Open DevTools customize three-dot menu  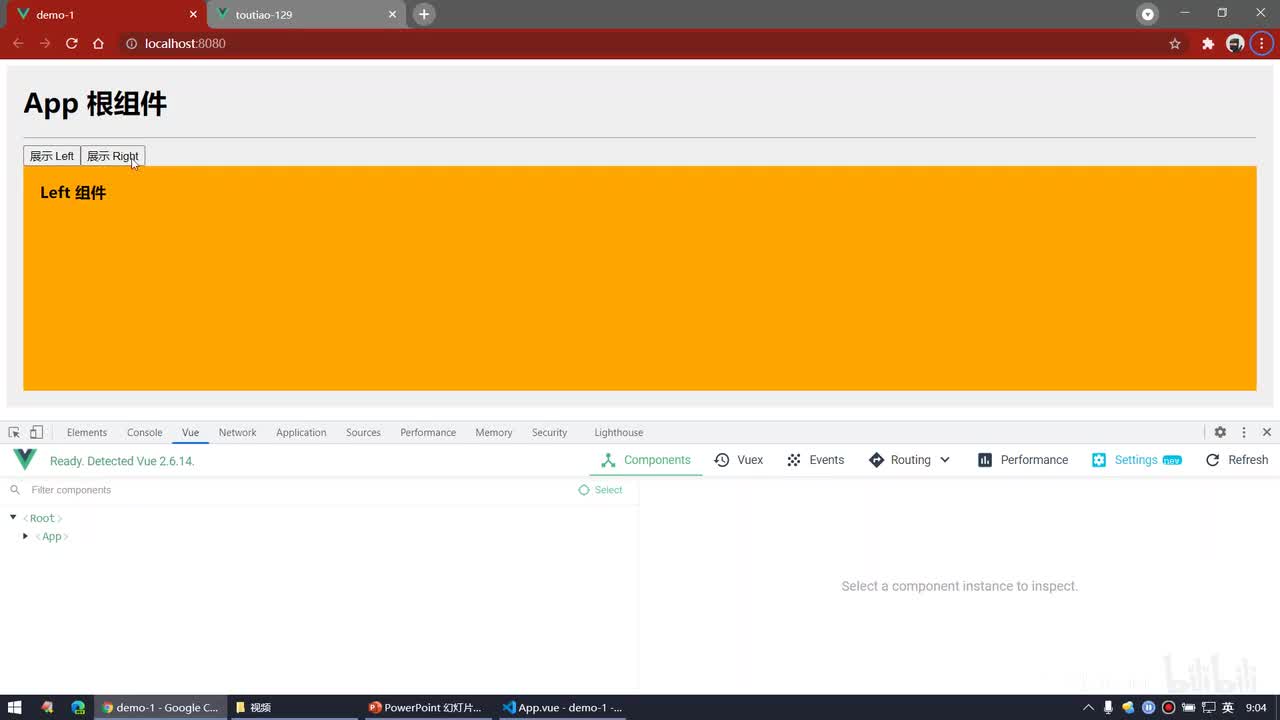click(x=1244, y=432)
